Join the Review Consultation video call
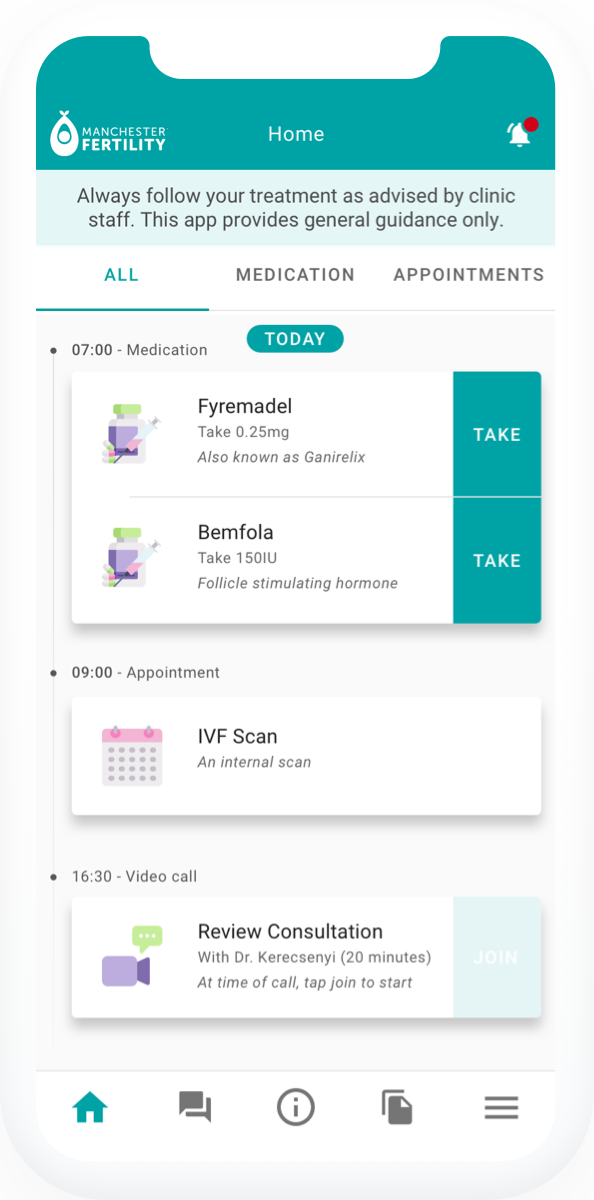Screen dimensions: 594x1200 click(x=497, y=957)
